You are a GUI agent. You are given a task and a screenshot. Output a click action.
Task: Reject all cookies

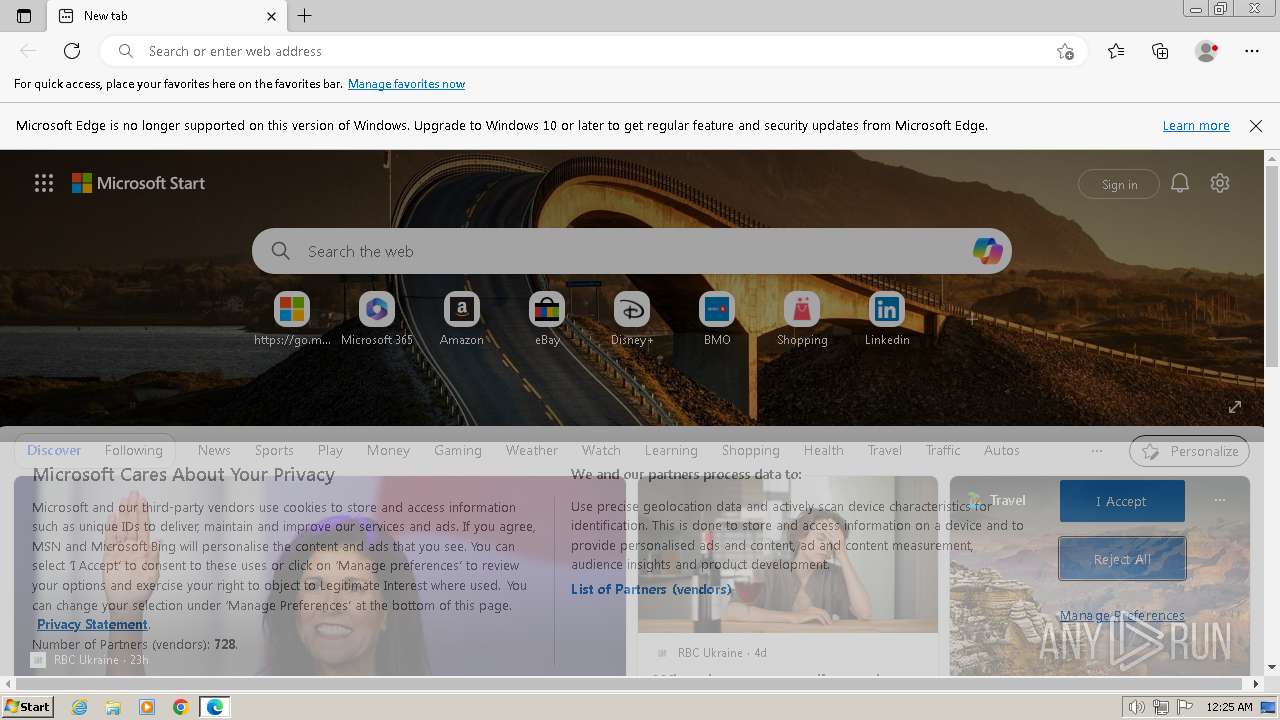(1122, 559)
